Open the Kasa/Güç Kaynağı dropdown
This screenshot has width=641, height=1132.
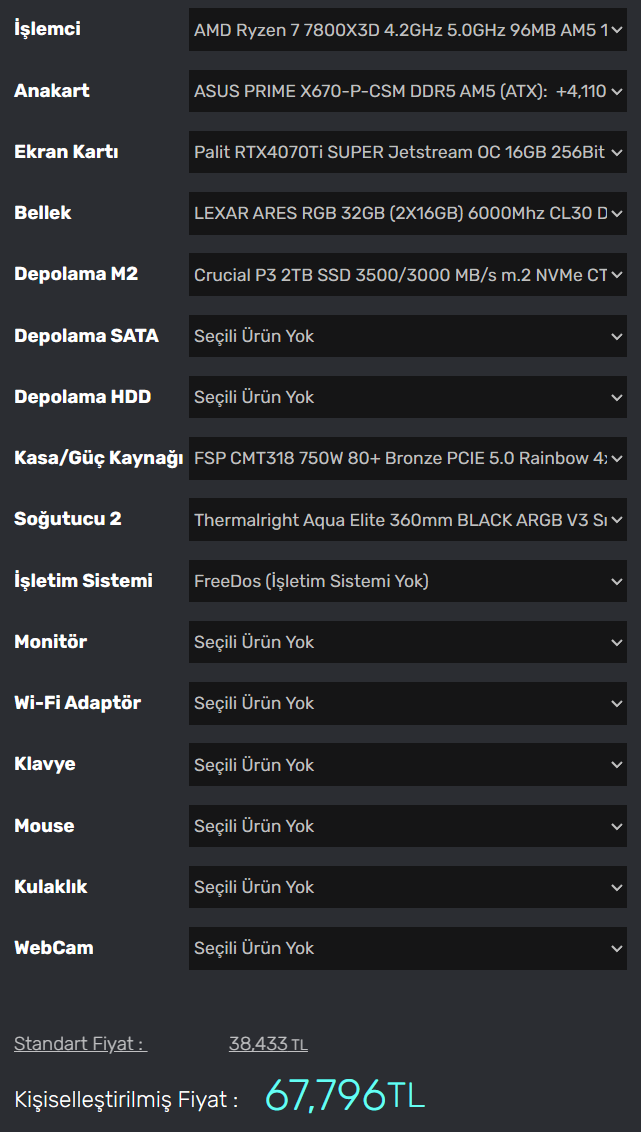point(407,458)
